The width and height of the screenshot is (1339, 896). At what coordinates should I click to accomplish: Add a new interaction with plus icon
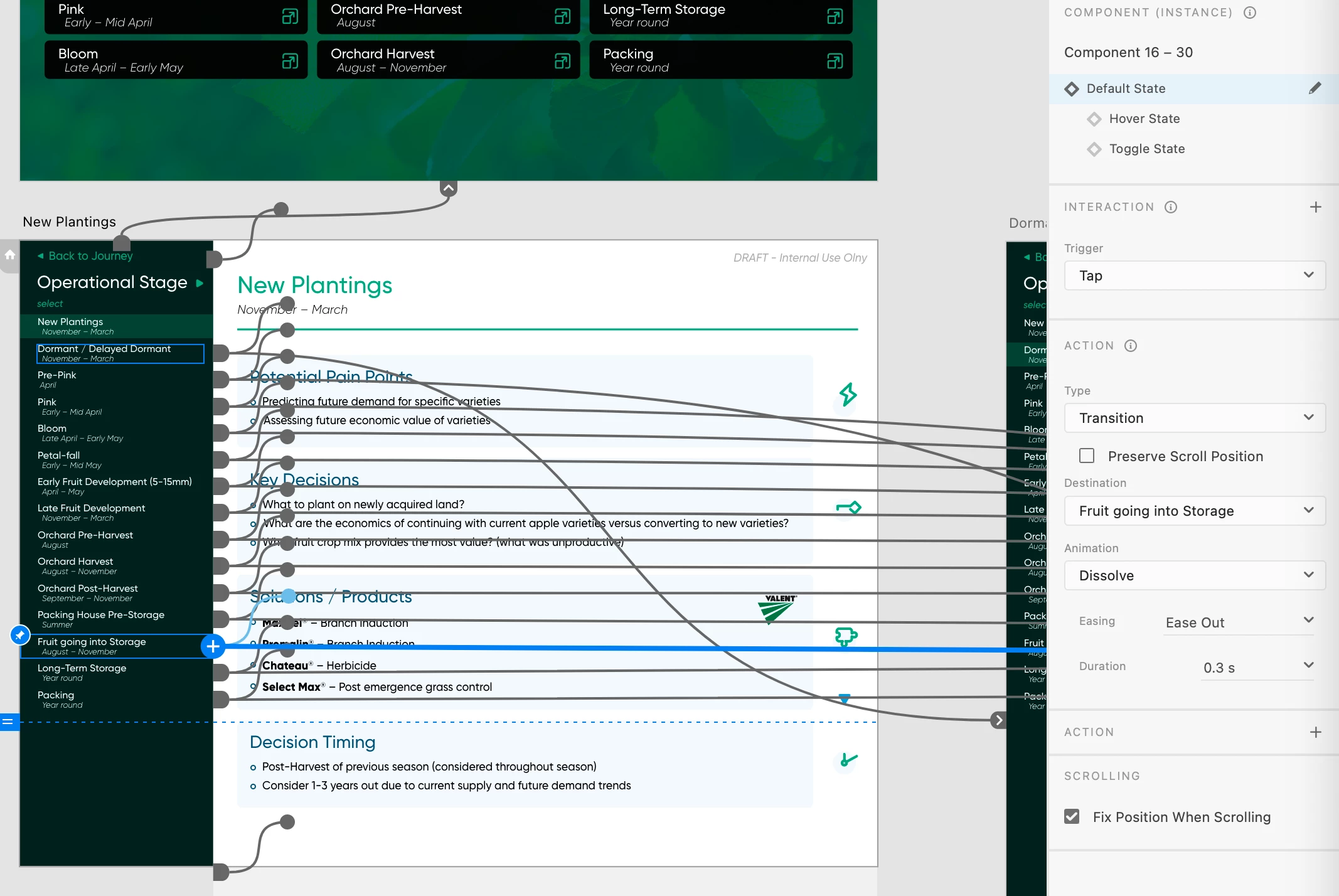tap(1316, 207)
